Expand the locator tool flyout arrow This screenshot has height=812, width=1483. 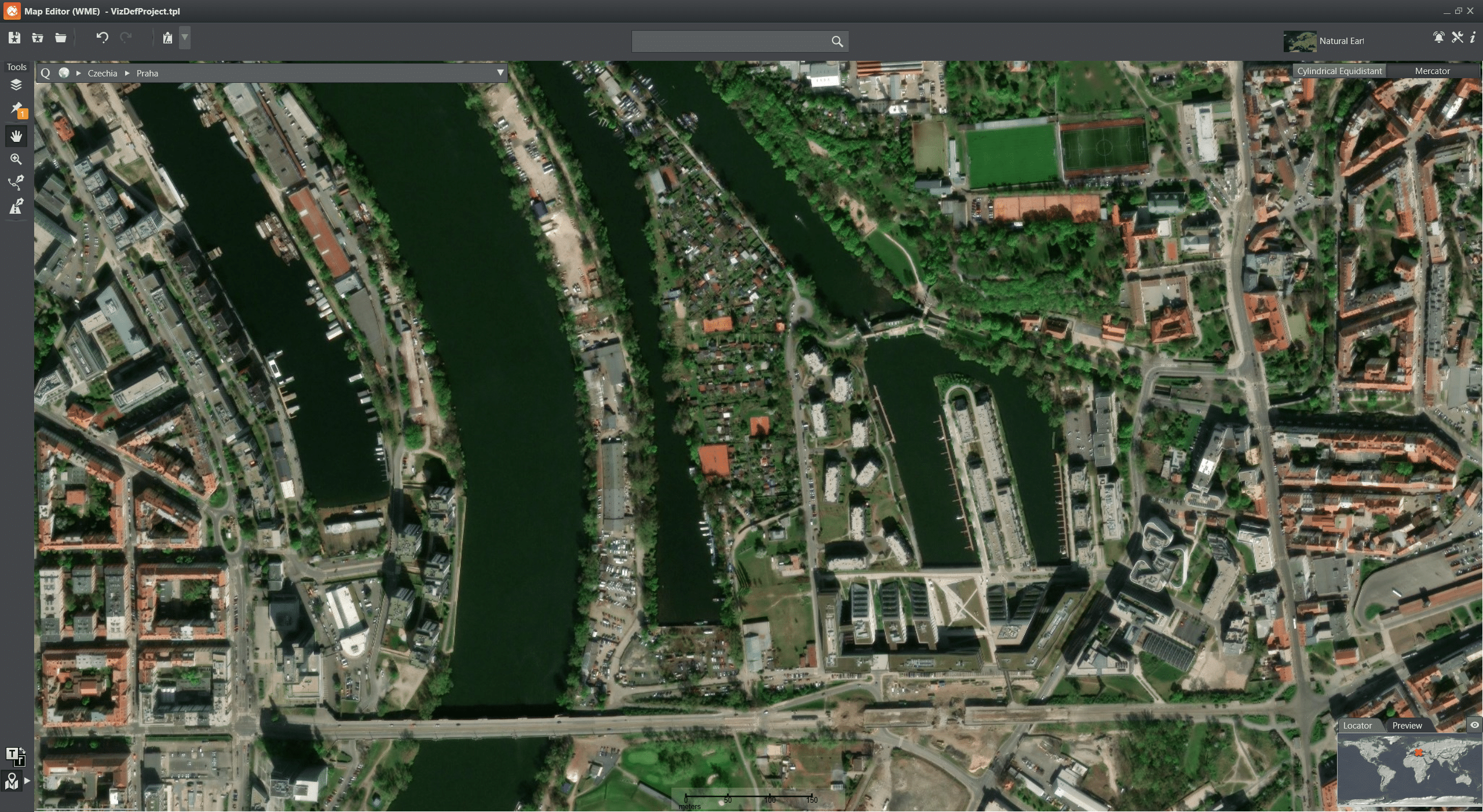[25, 780]
